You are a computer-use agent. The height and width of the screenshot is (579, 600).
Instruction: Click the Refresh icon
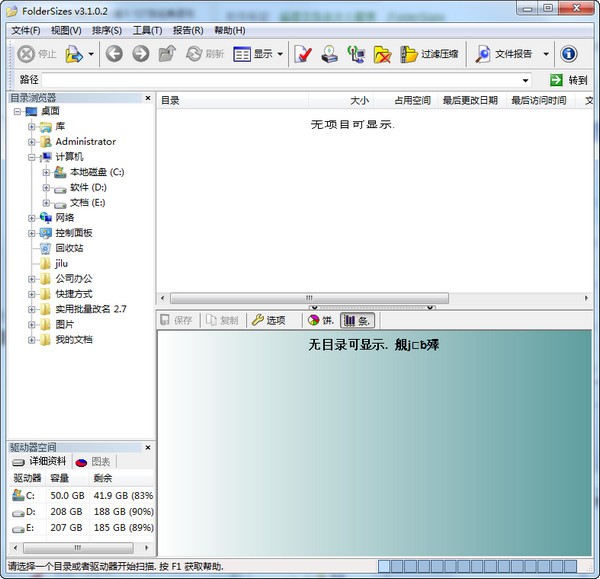(194, 54)
